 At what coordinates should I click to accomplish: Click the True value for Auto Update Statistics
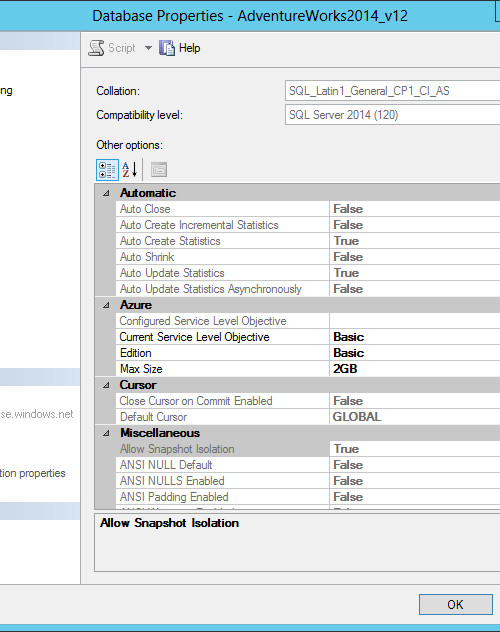tap(346, 273)
